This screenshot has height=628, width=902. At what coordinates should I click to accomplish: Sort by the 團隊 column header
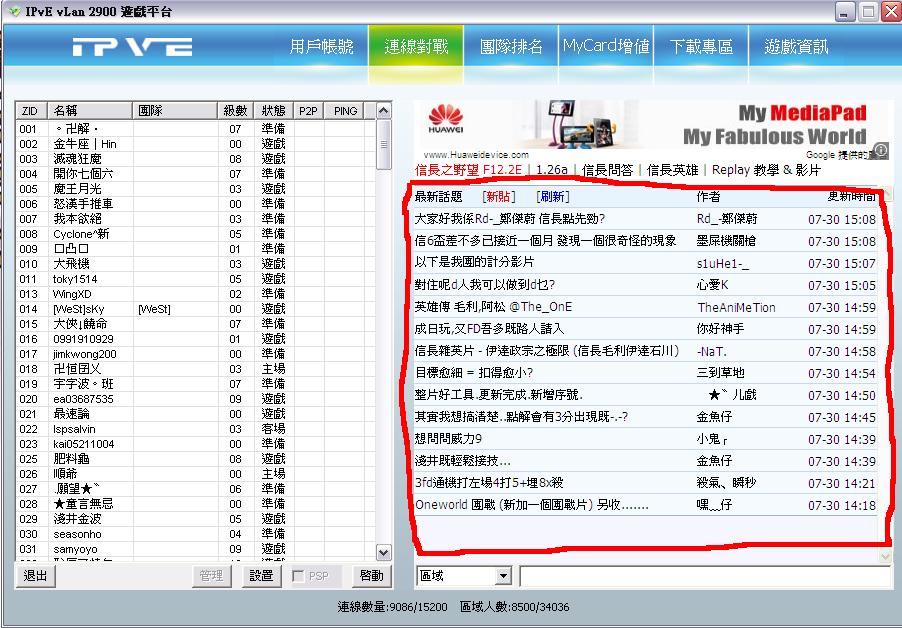point(174,111)
